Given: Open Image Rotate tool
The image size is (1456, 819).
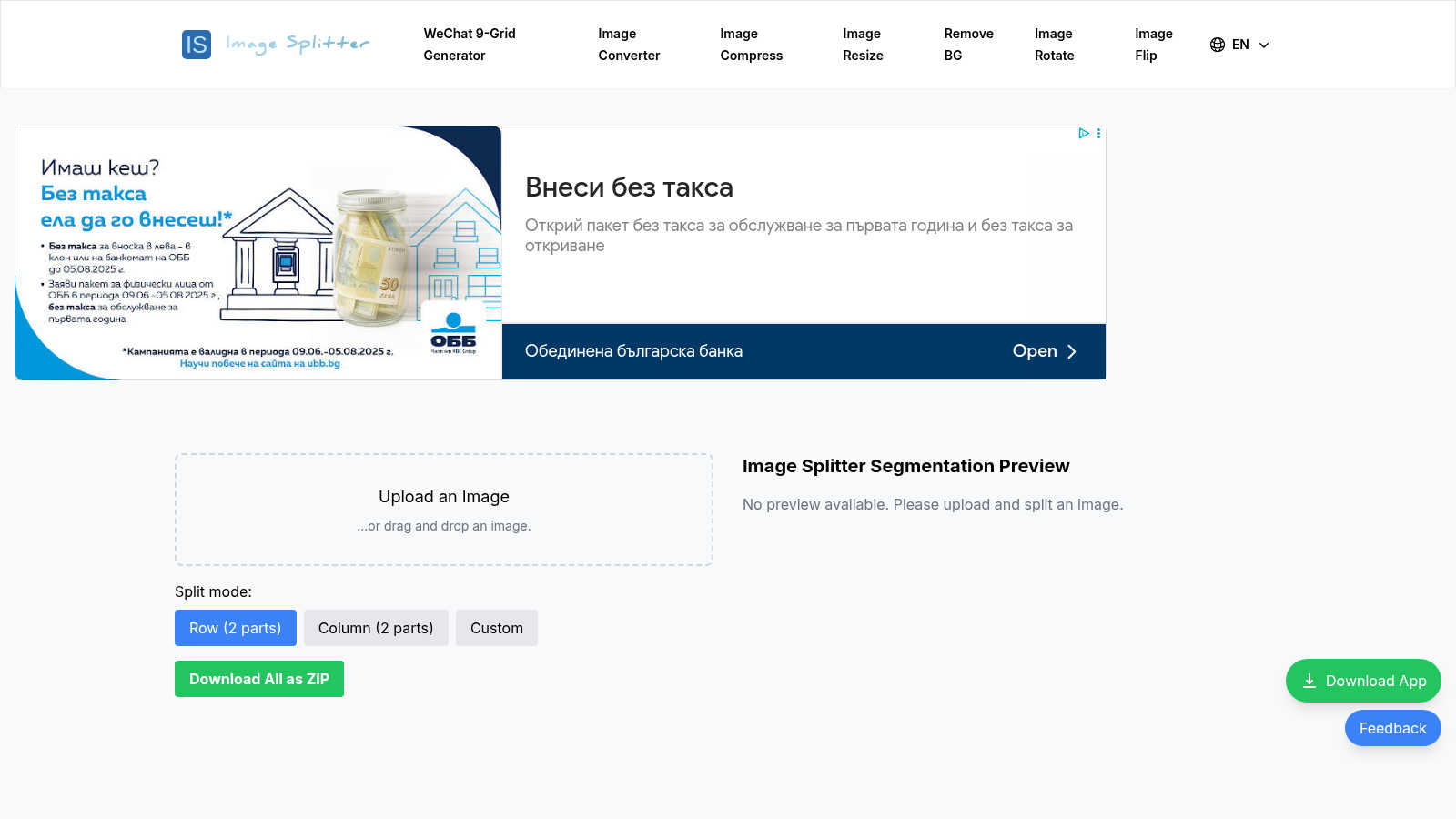Looking at the screenshot, I should click(x=1054, y=45).
